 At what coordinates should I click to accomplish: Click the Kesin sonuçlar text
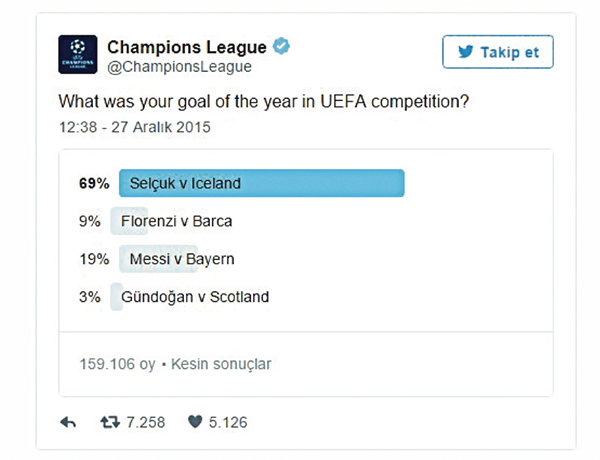pyautogui.click(x=221, y=364)
